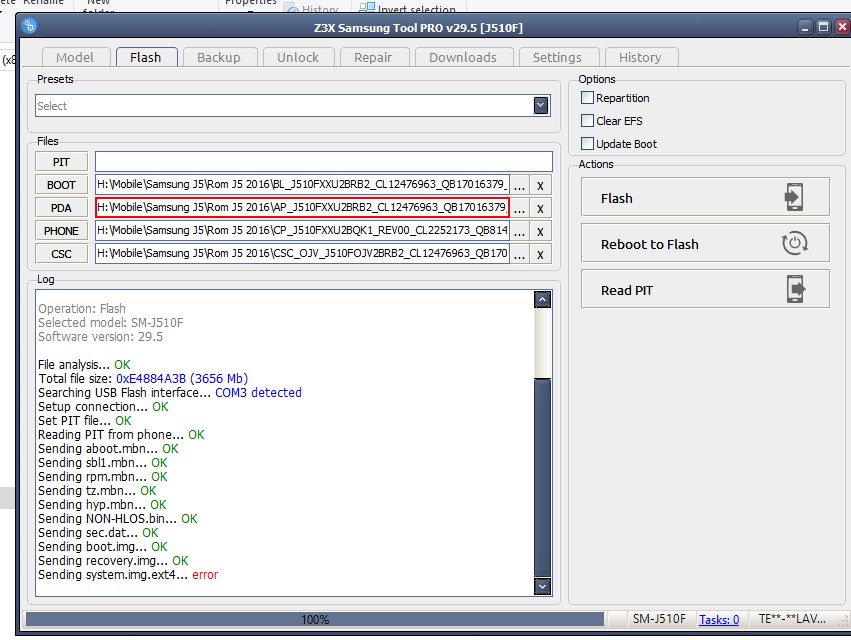Toggle the Clear EFS checkbox
This screenshot has width=851, height=640.
587,121
